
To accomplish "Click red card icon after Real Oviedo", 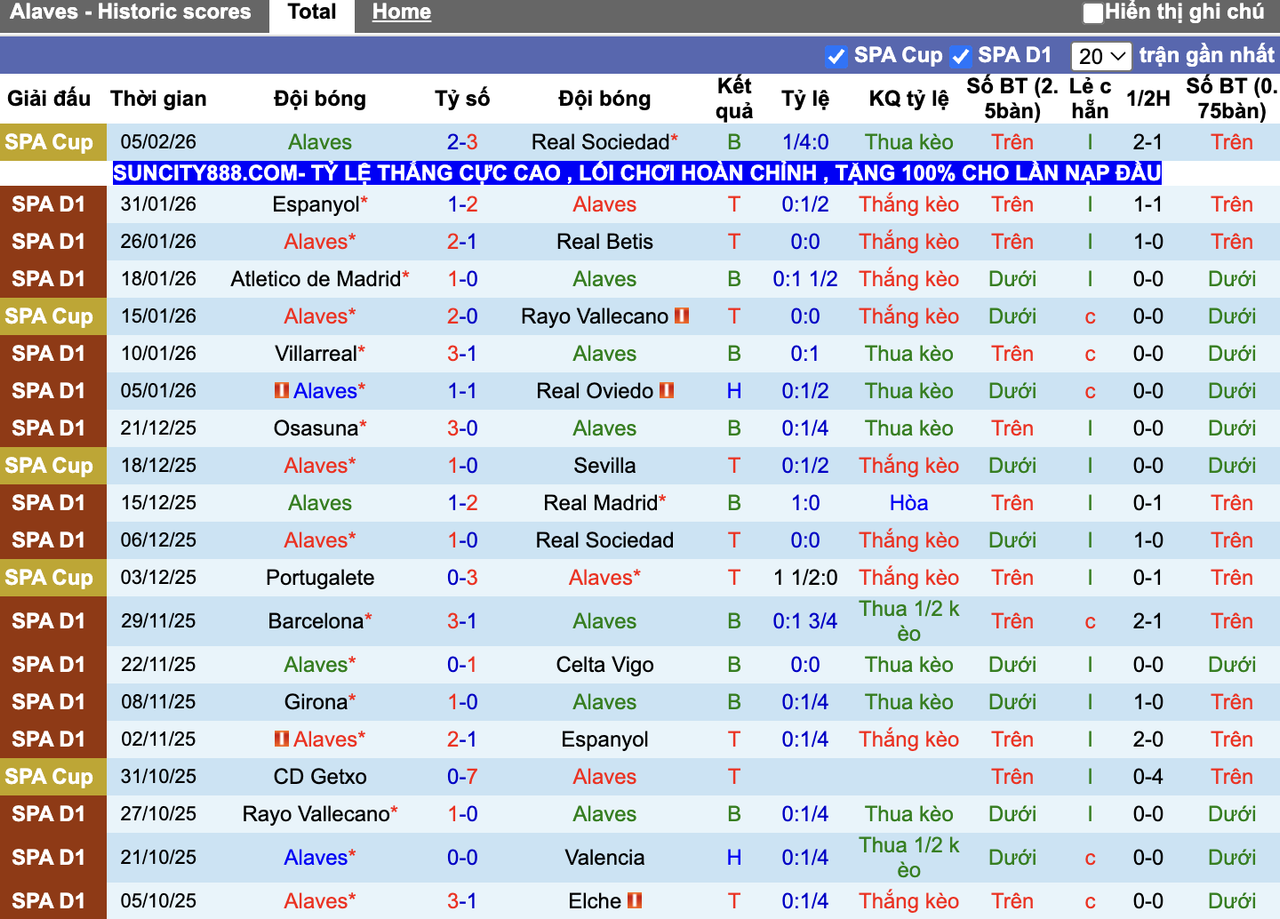I will point(667,391).
